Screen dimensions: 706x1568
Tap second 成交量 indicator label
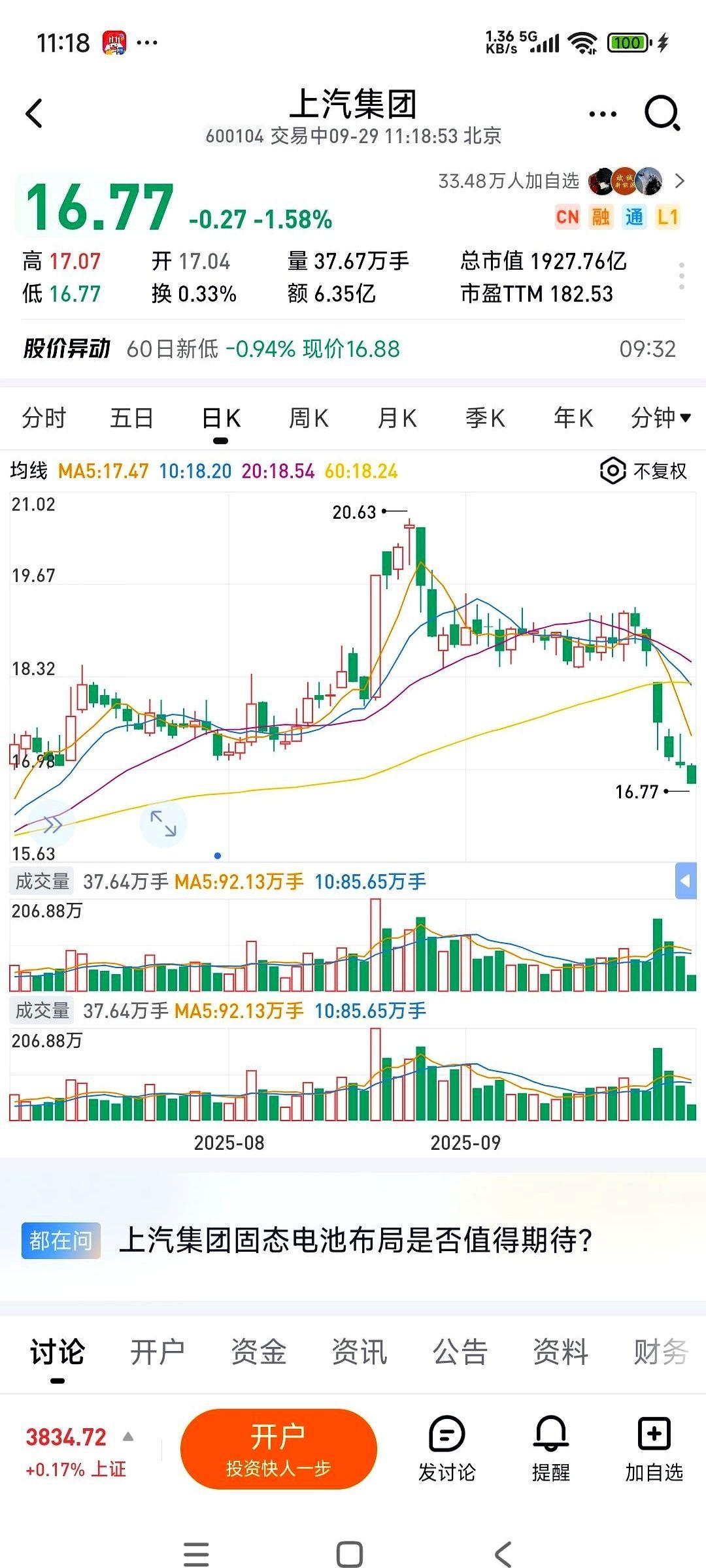[42, 1011]
